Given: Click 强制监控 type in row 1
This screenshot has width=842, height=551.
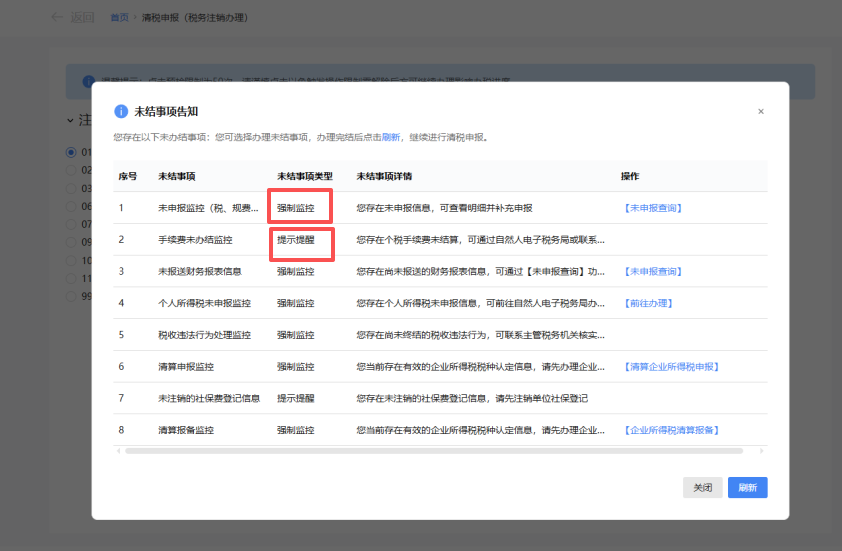Looking at the screenshot, I should (x=295, y=208).
